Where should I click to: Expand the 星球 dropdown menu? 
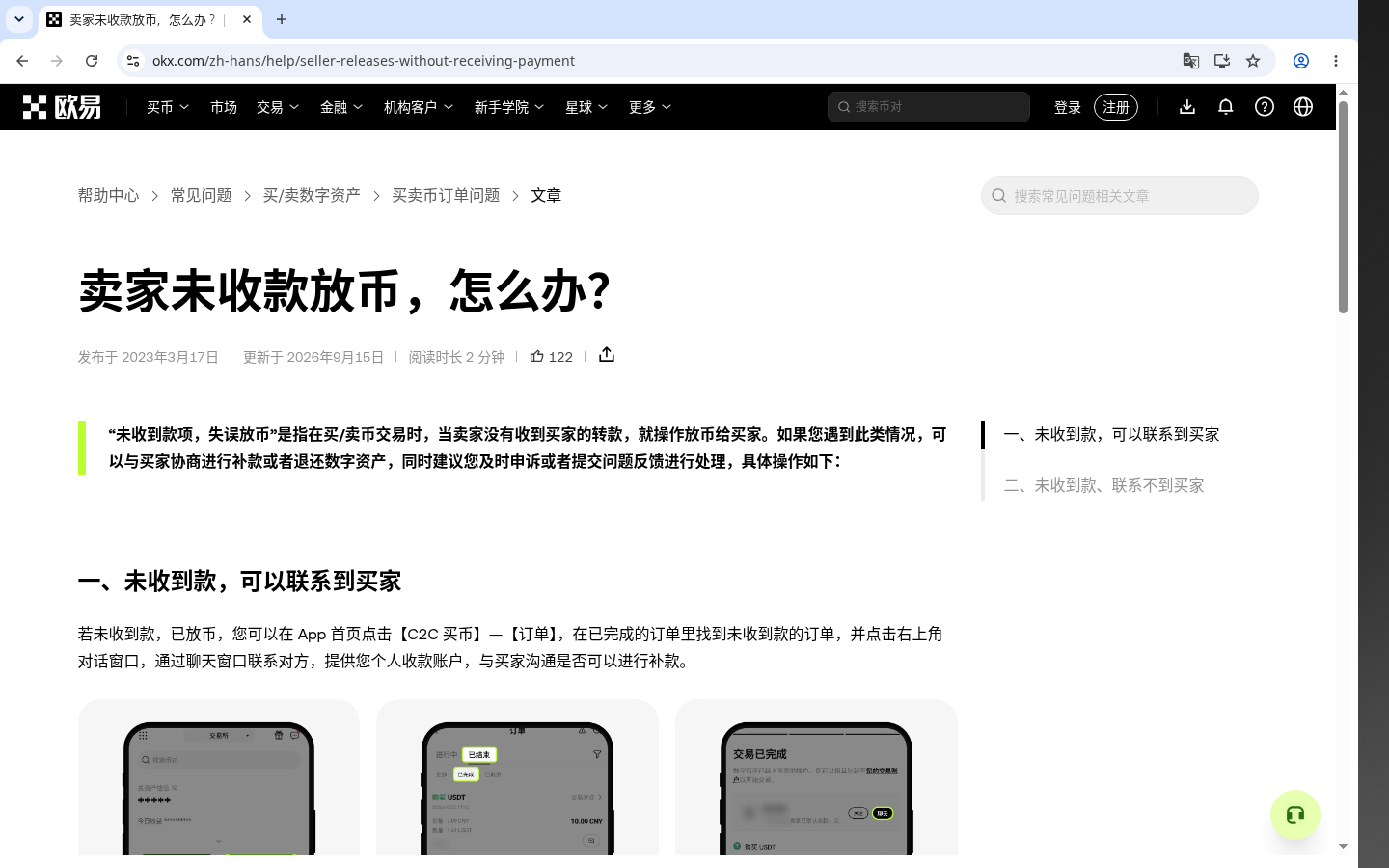pos(586,107)
